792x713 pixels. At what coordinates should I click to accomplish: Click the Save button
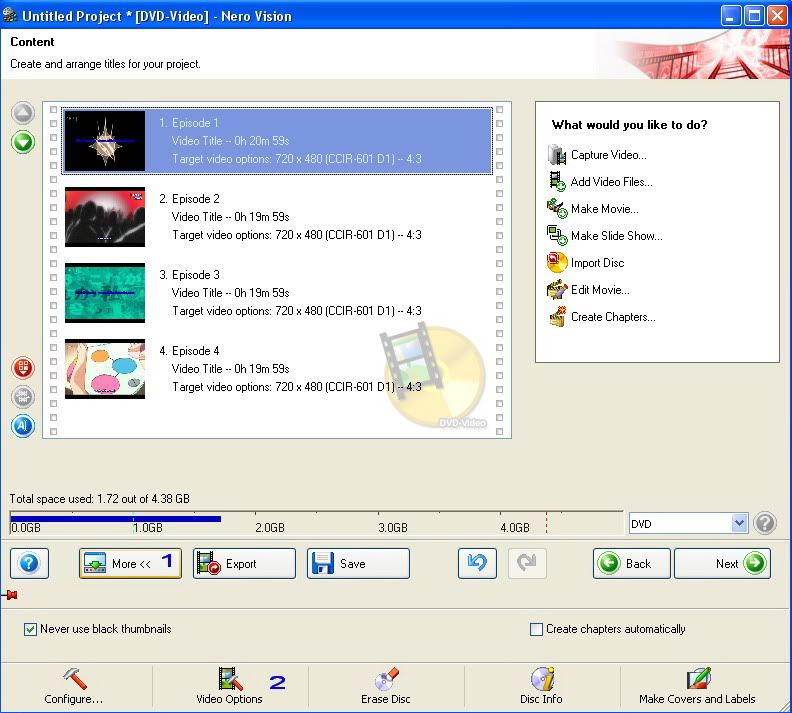pos(358,563)
